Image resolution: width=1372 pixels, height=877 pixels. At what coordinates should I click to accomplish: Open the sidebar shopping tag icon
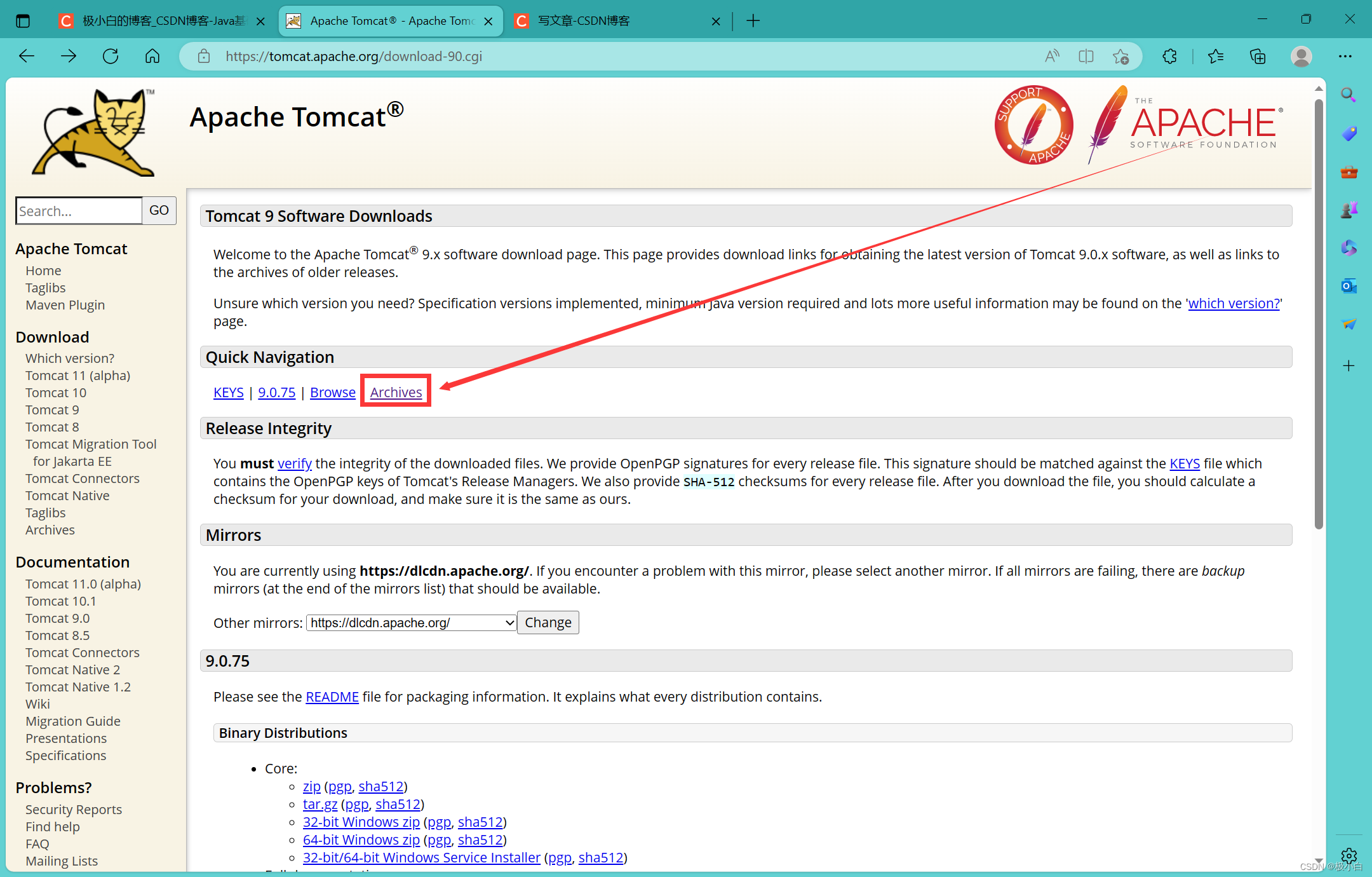pyautogui.click(x=1348, y=133)
